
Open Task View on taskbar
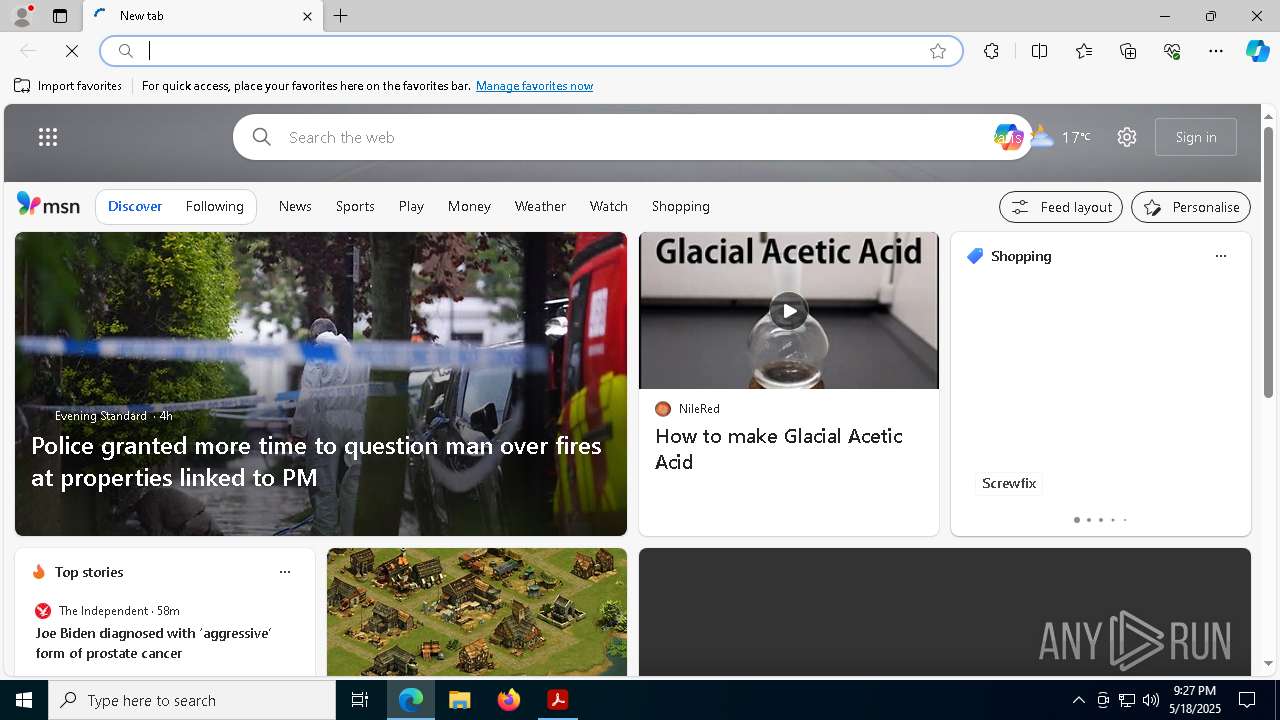tap(360, 700)
